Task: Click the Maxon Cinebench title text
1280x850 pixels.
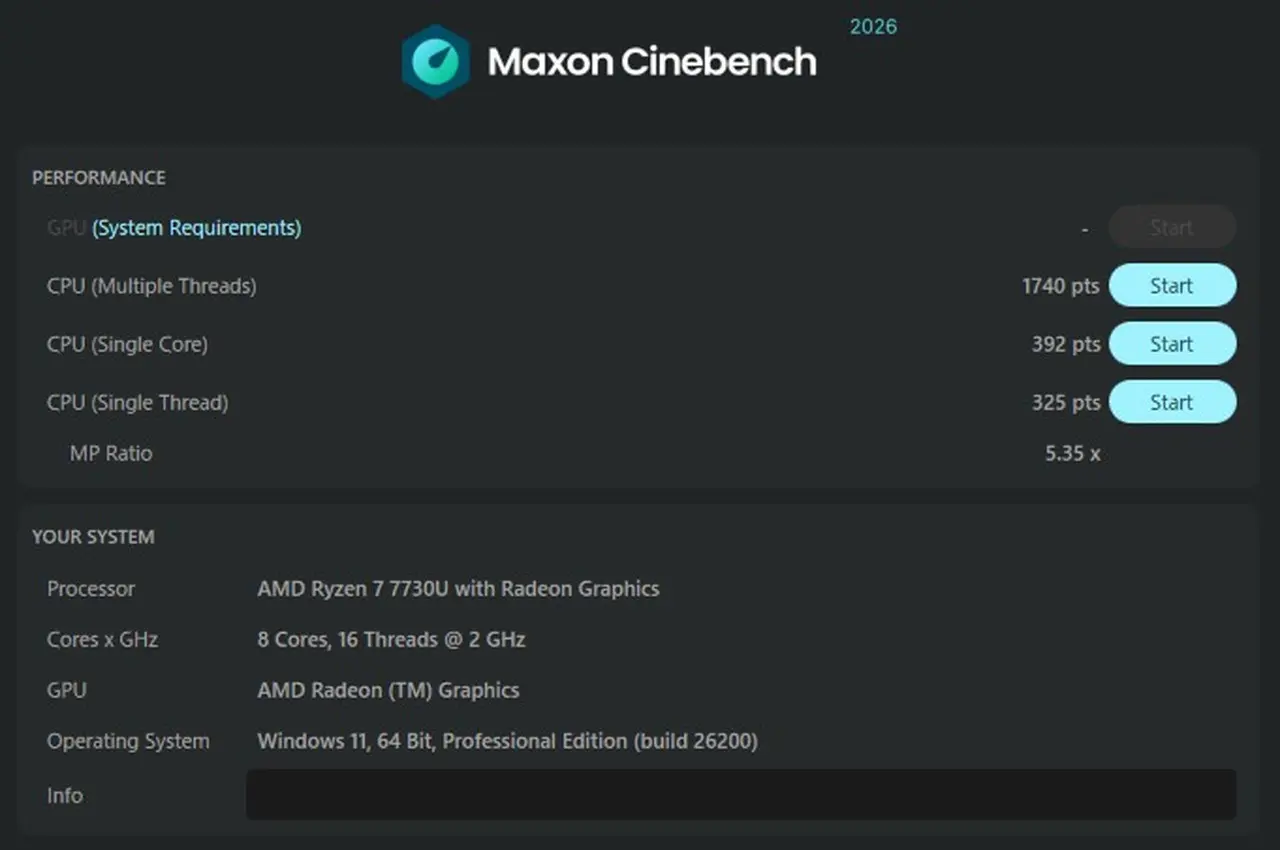Action: [x=652, y=62]
